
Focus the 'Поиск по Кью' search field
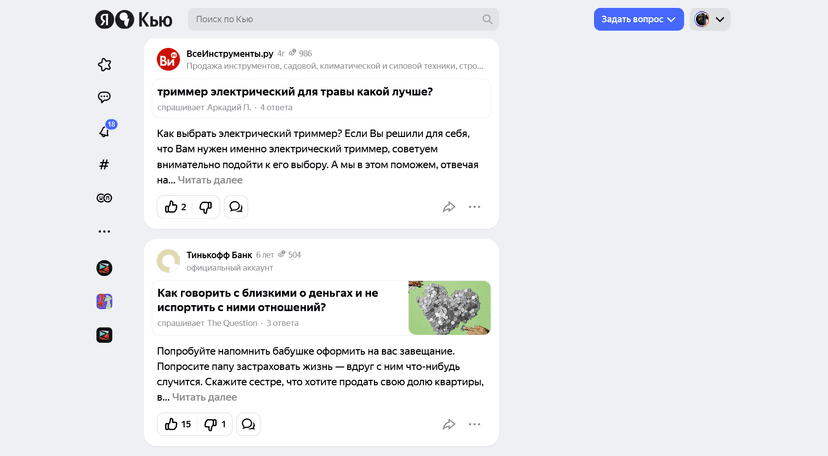(x=343, y=20)
